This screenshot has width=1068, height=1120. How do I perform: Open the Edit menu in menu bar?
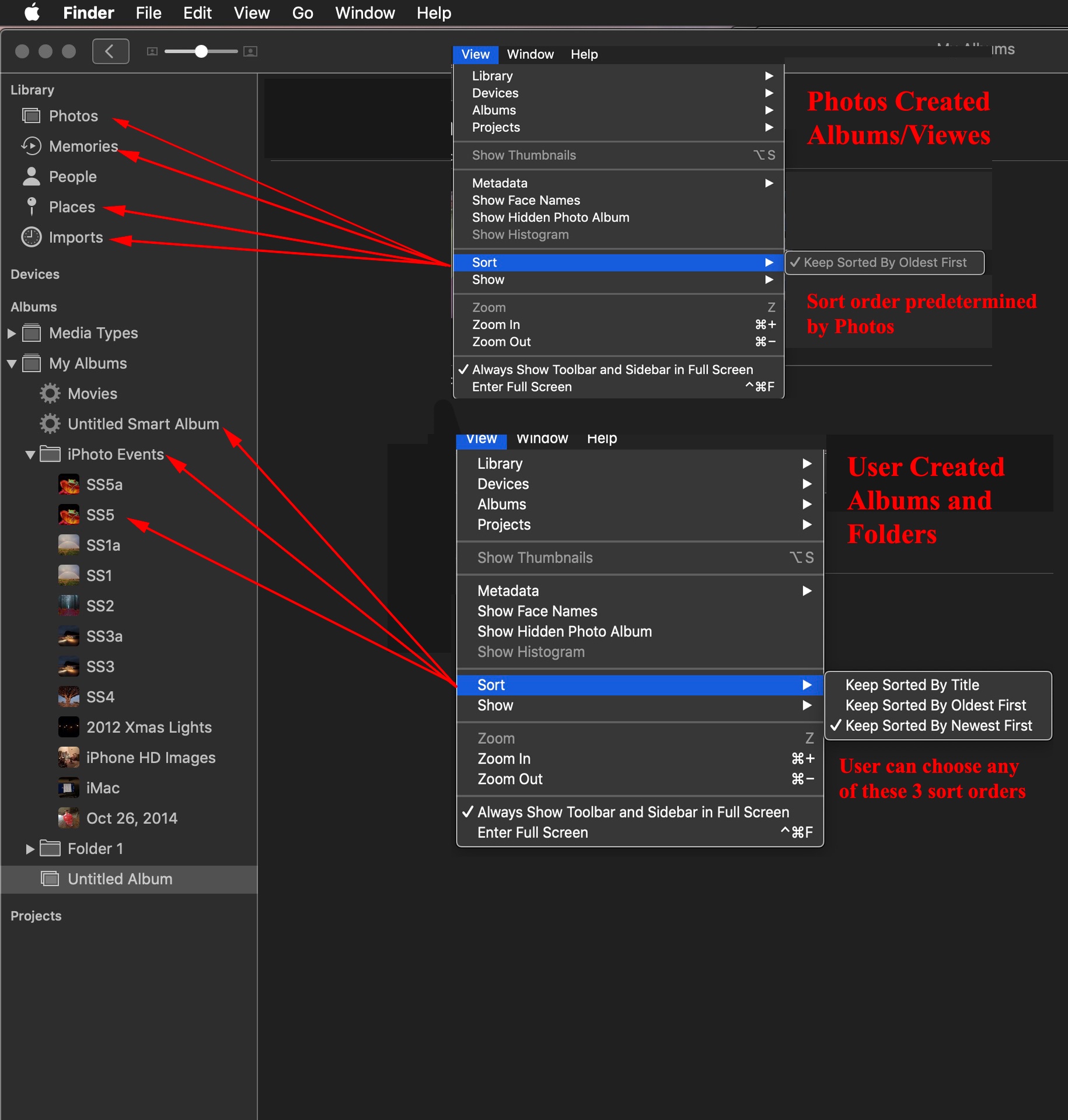tap(197, 13)
